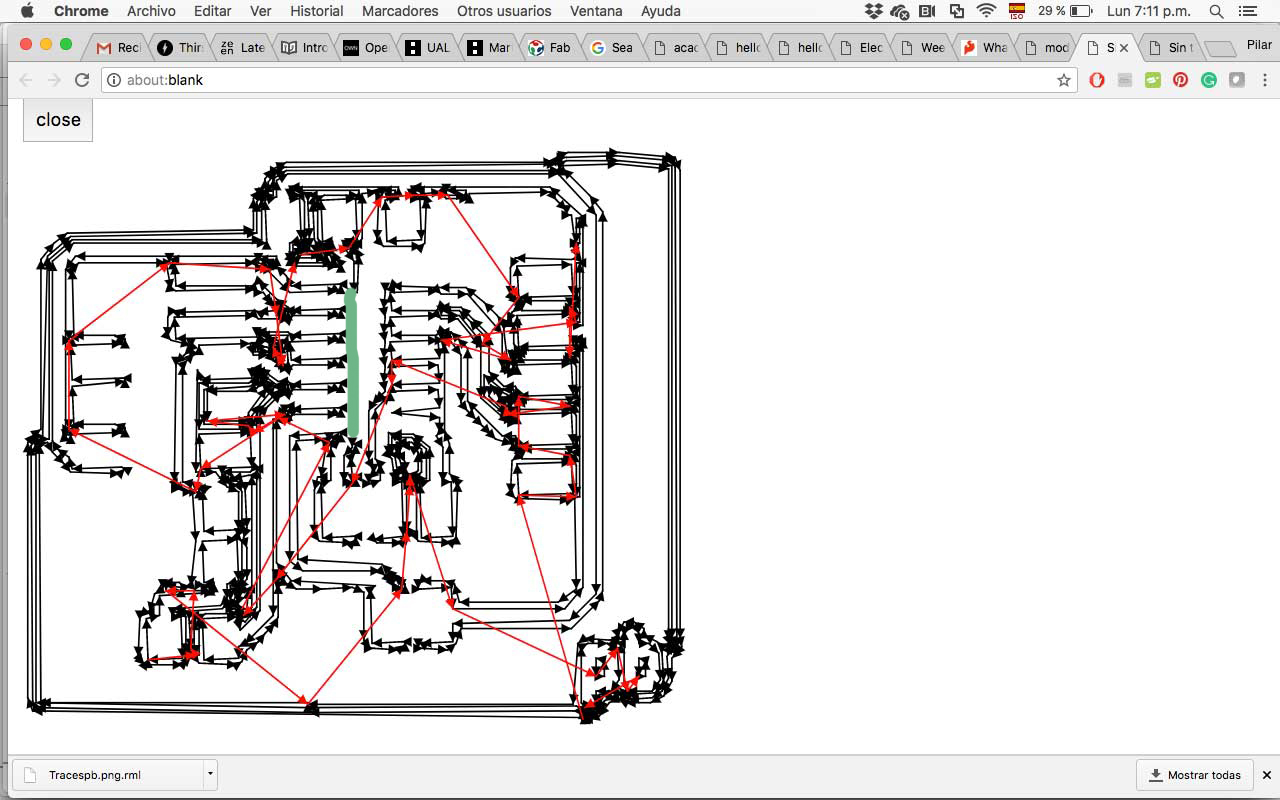Open the red hand blocker extension
1280x800 pixels.
point(1097,80)
